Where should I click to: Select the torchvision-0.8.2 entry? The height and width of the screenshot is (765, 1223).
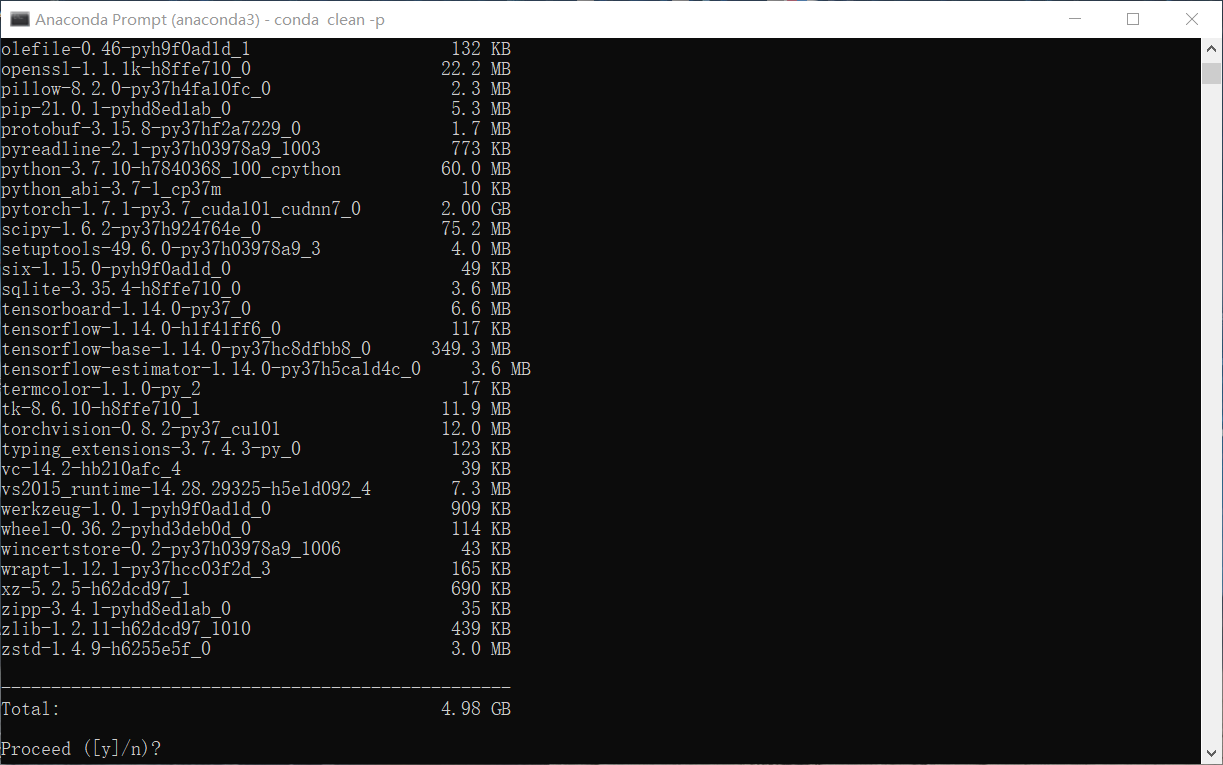point(140,429)
